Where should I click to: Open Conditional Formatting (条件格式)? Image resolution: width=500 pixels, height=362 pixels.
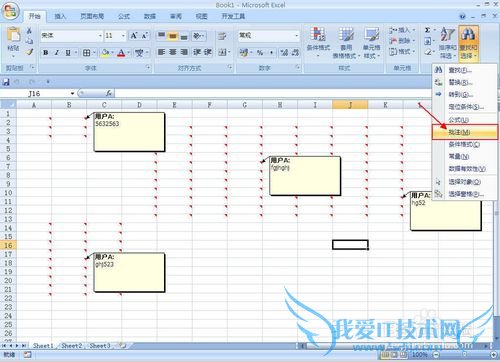pos(318,42)
